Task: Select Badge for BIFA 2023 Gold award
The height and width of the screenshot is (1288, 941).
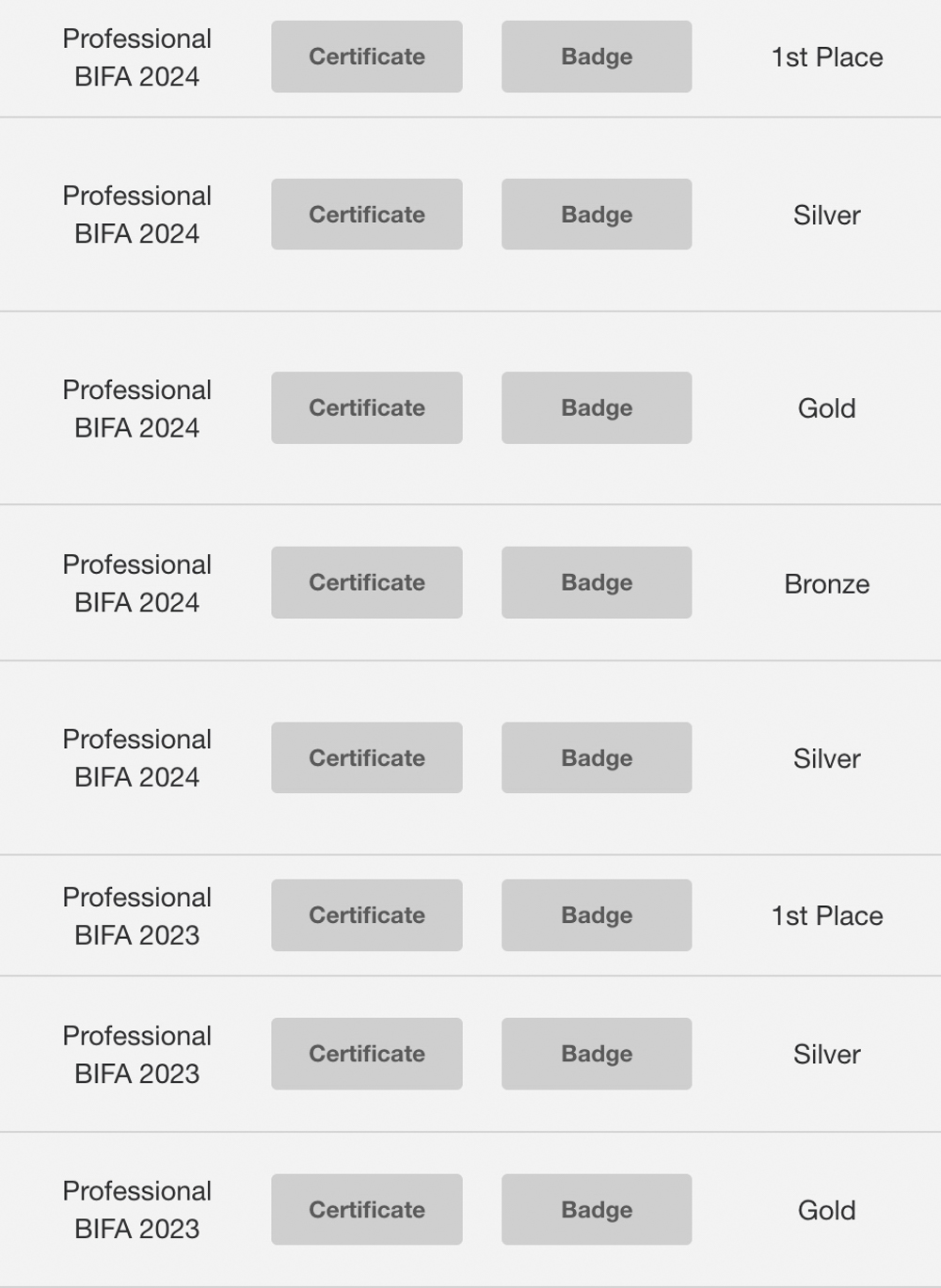Action: 596,1209
